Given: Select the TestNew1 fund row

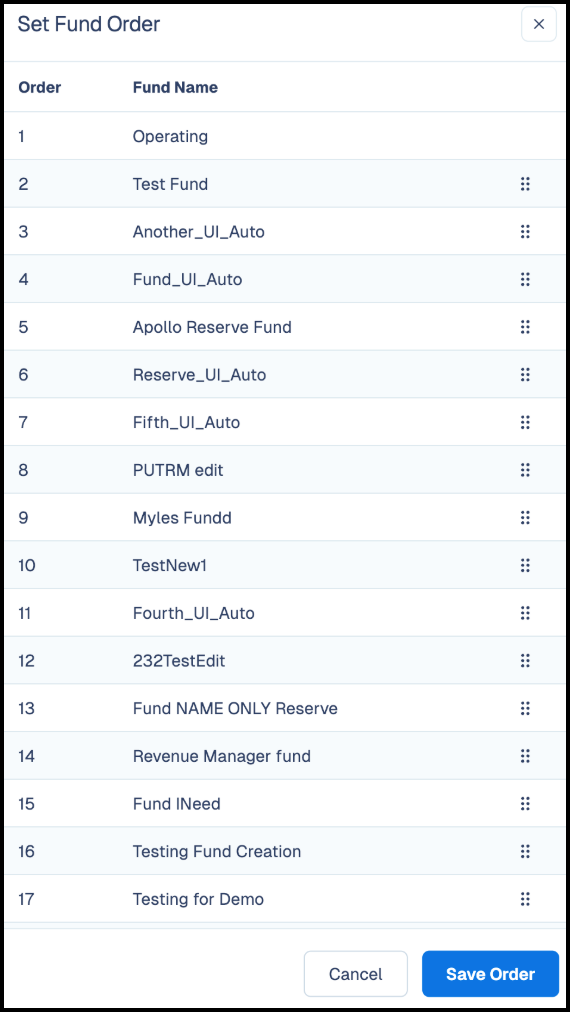Looking at the screenshot, I should pos(285,565).
